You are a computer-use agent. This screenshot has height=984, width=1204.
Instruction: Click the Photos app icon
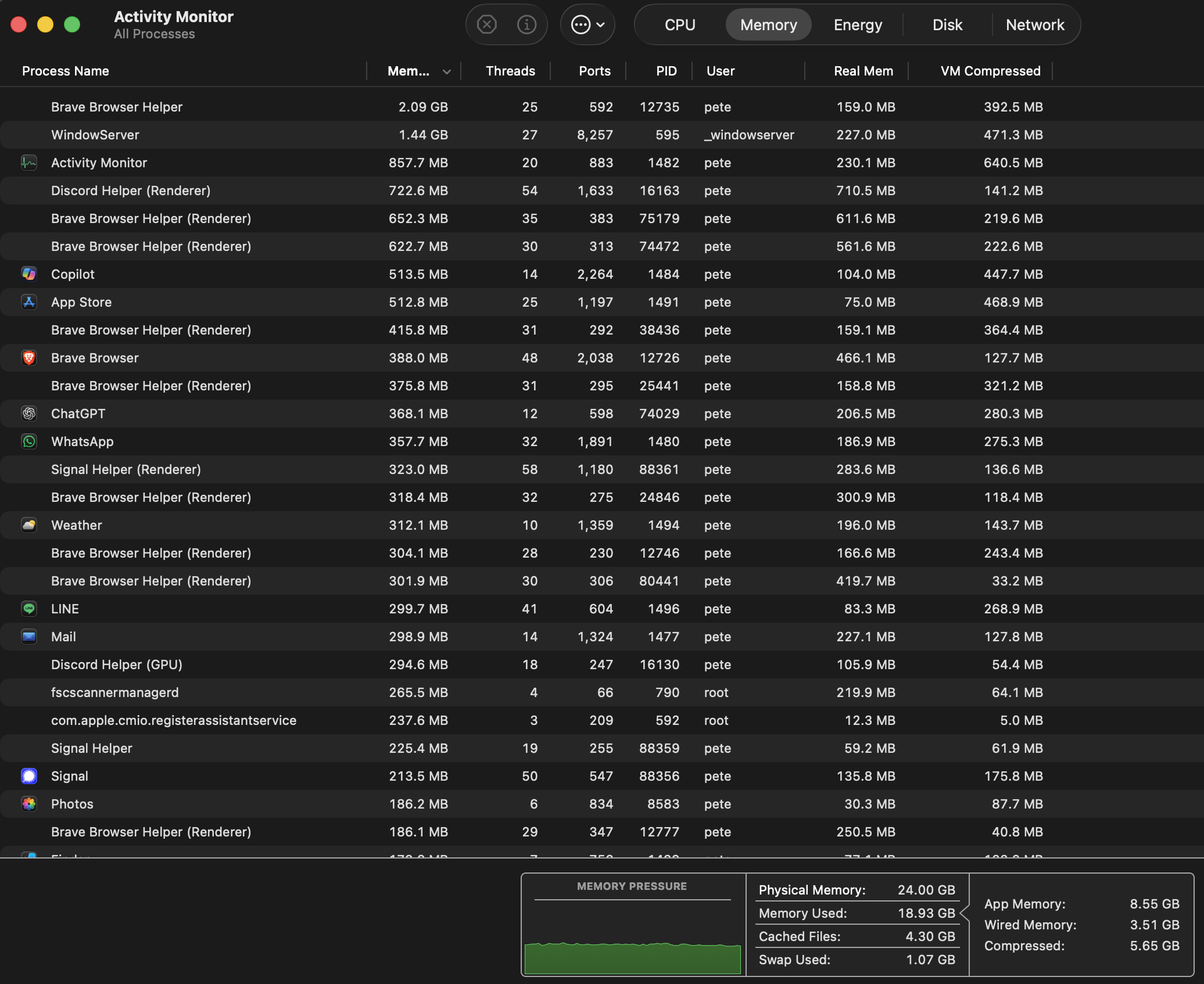pyautogui.click(x=29, y=804)
